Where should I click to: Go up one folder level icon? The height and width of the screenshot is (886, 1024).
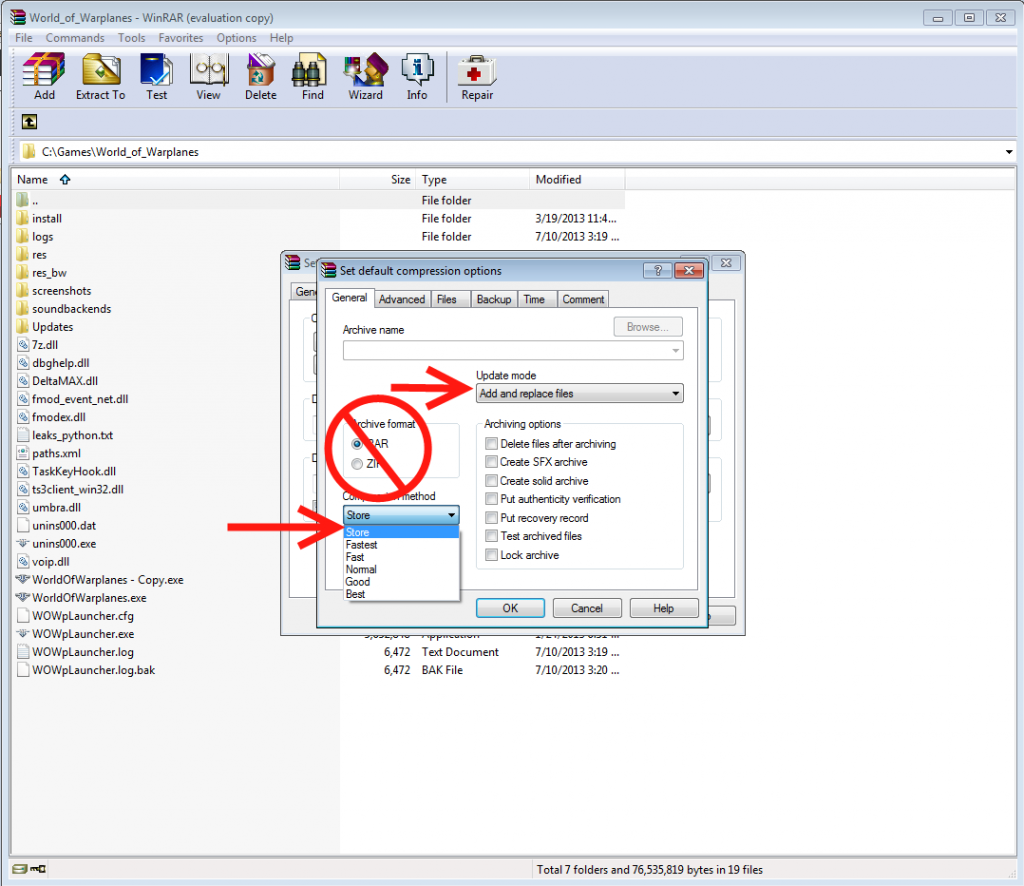coord(29,121)
